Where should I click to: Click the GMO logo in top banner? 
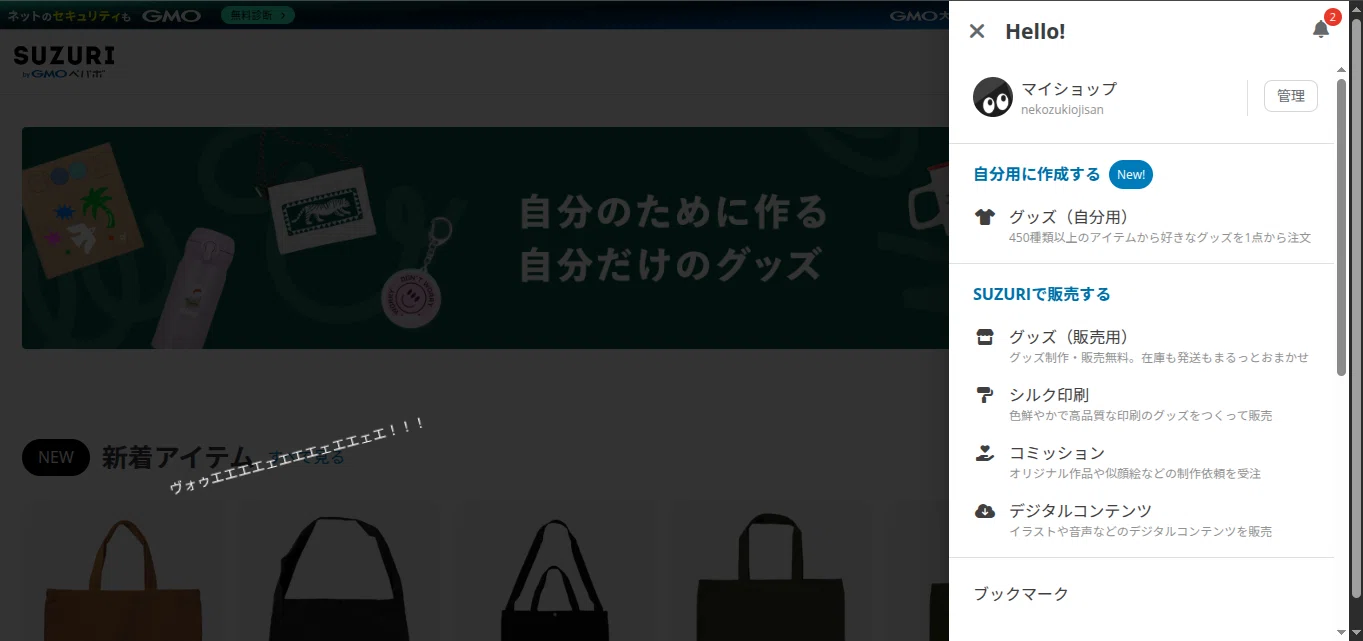(171, 15)
